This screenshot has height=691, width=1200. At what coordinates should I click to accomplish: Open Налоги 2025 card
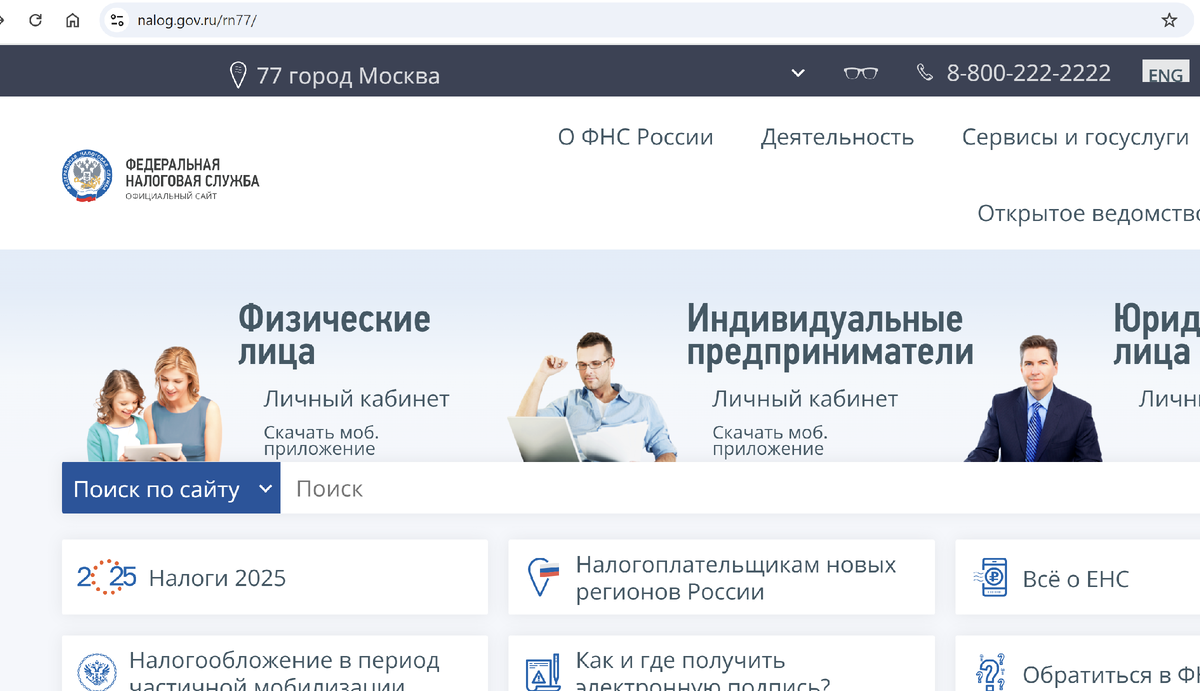coord(275,577)
